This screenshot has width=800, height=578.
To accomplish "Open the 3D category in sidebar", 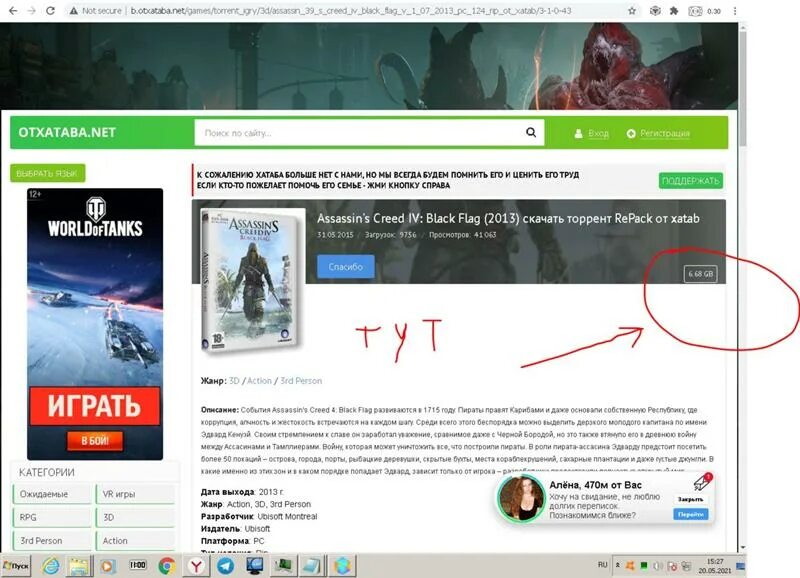I will (135, 517).
